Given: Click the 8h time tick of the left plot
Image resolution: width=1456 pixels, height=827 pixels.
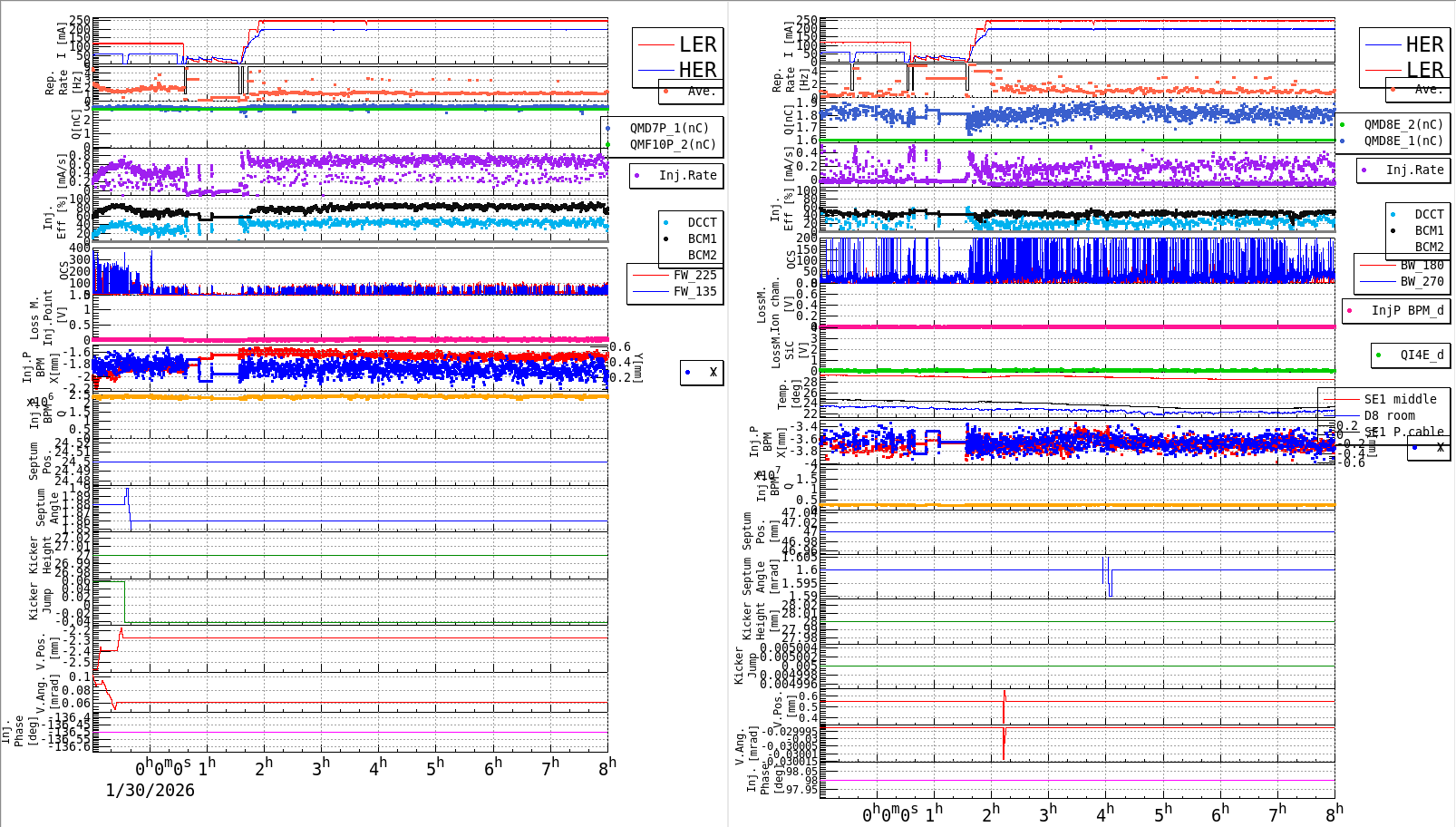Looking at the screenshot, I should (607, 766).
